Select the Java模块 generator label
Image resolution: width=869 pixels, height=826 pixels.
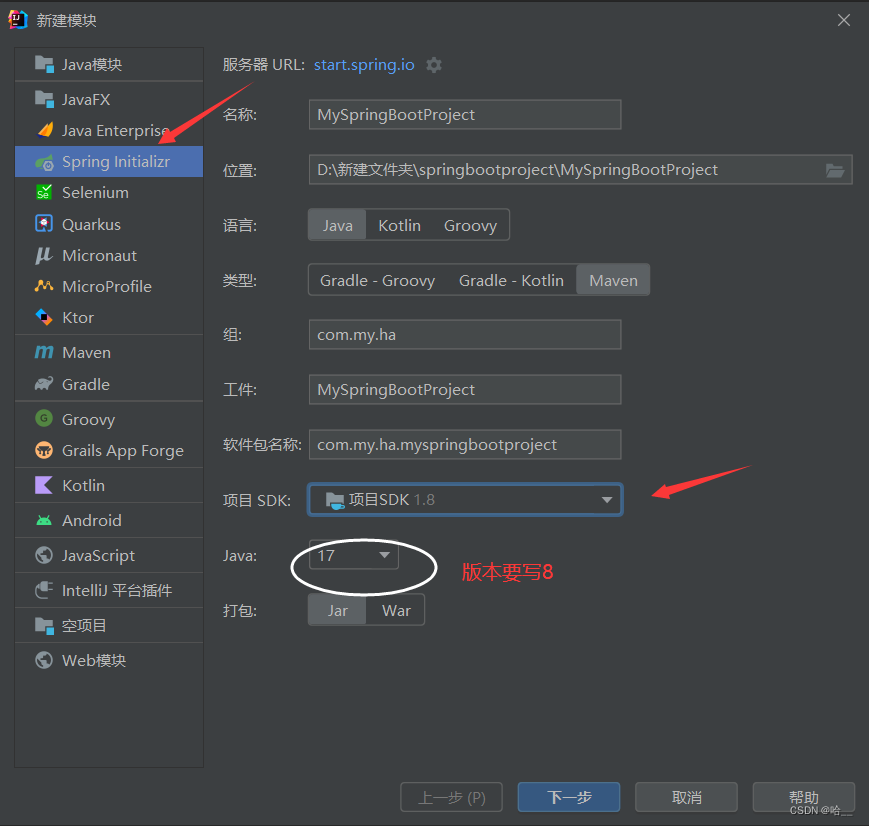tap(92, 64)
